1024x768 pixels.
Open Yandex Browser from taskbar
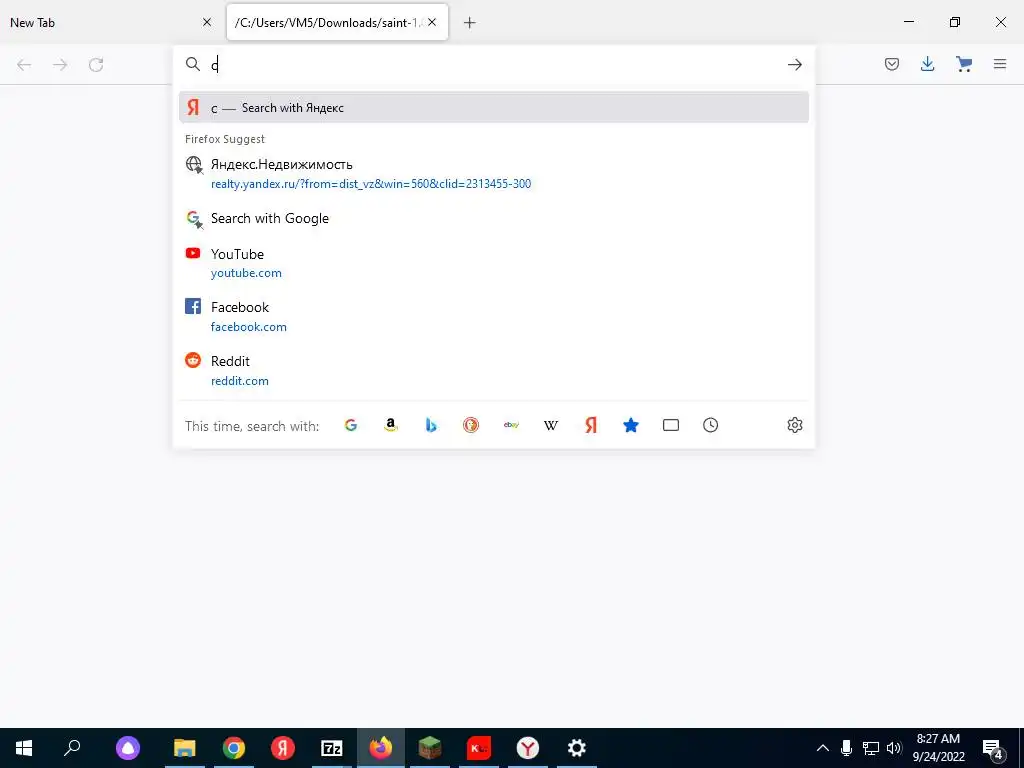click(x=528, y=748)
